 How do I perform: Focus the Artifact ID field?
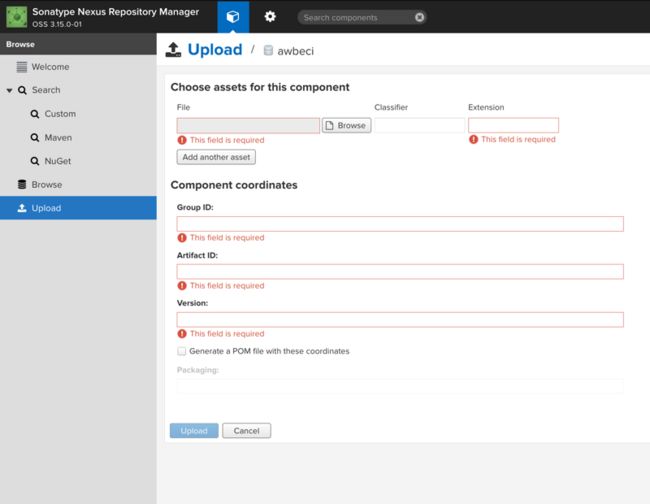point(400,272)
